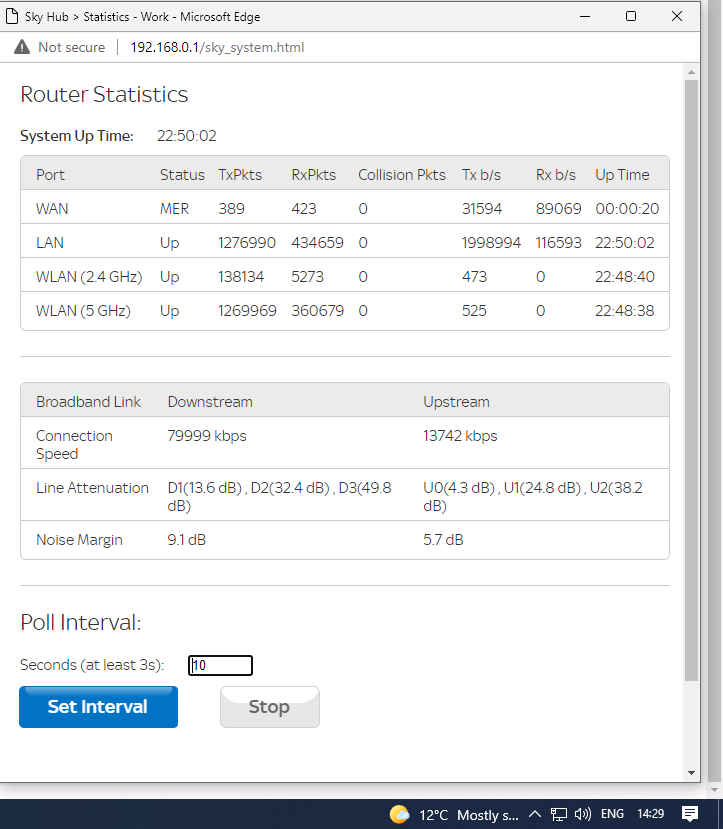Click the Not secure label text

71,47
